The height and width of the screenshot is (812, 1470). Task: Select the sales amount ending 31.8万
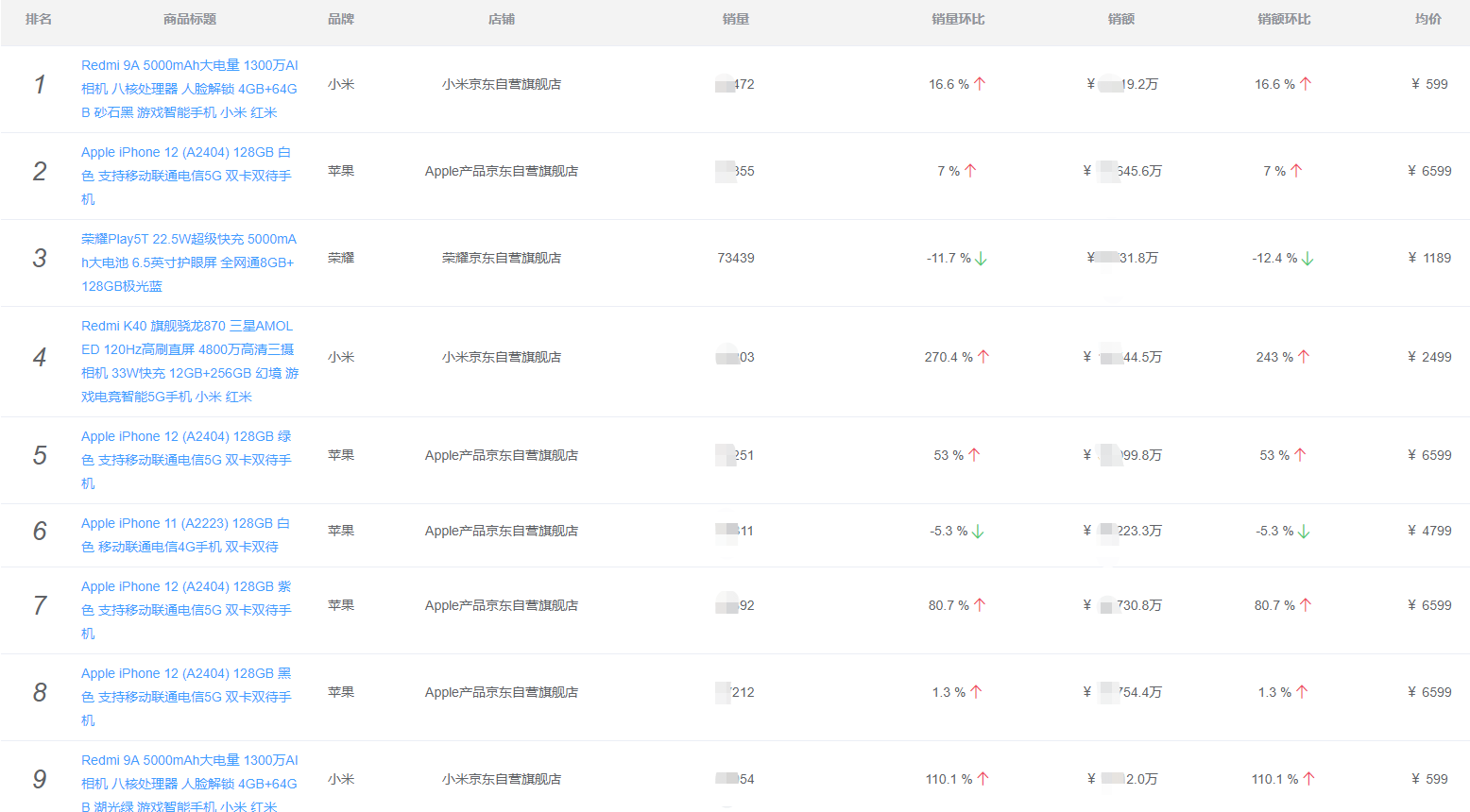tap(1122, 258)
